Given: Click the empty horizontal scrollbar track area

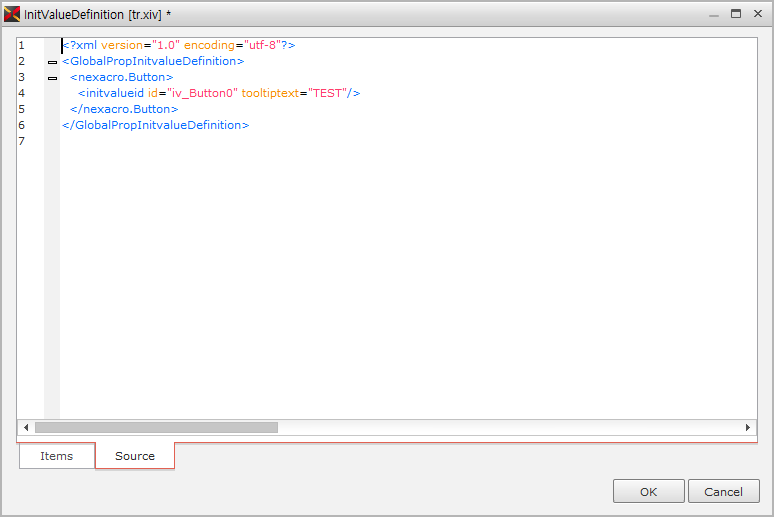Looking at the screenshot, I should pyautogui.click(x=500, y=428).
